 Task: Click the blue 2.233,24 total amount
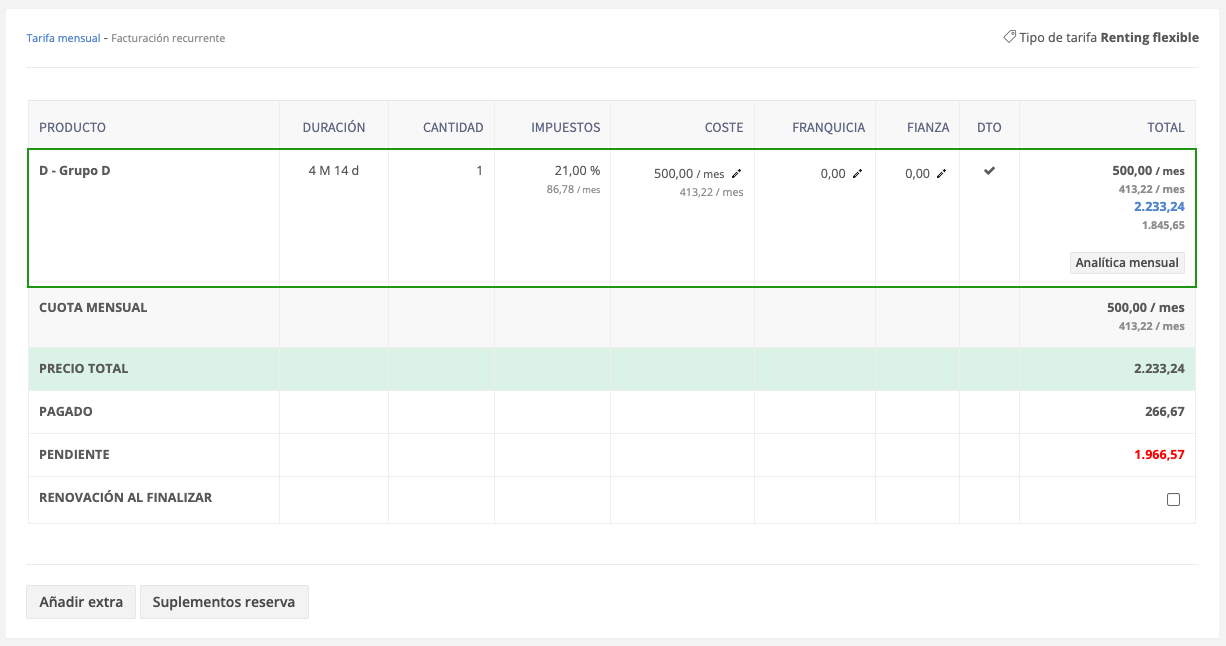click(x=1159, y=207)
